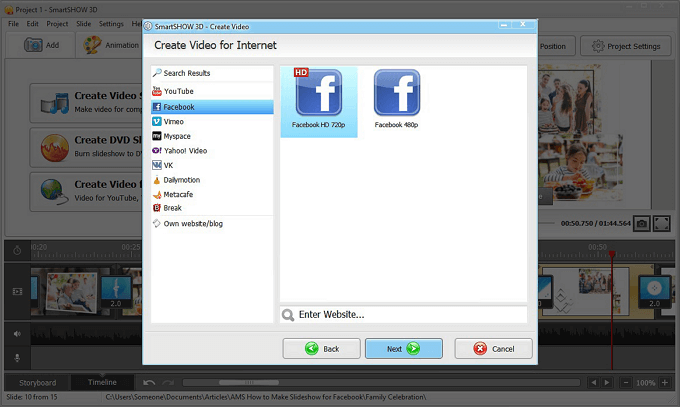The image size is (680, 407).
Task: Click the red playhead marker on timeline
Action: pyautogui.click(x=611, y=254)
